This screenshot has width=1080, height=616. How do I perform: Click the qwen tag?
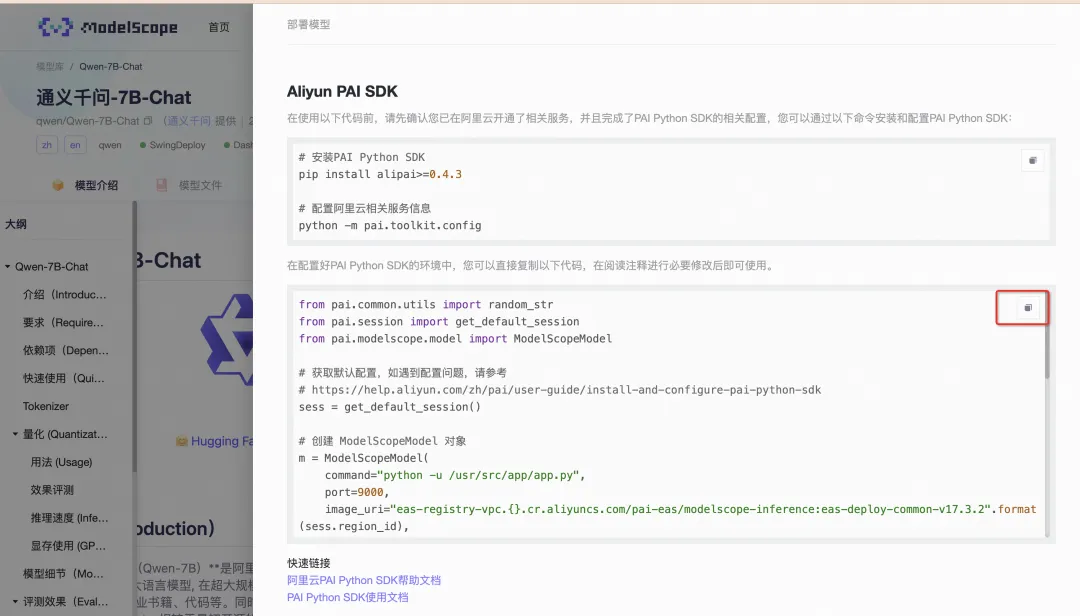pyautogui.click(x=110, y=145)
